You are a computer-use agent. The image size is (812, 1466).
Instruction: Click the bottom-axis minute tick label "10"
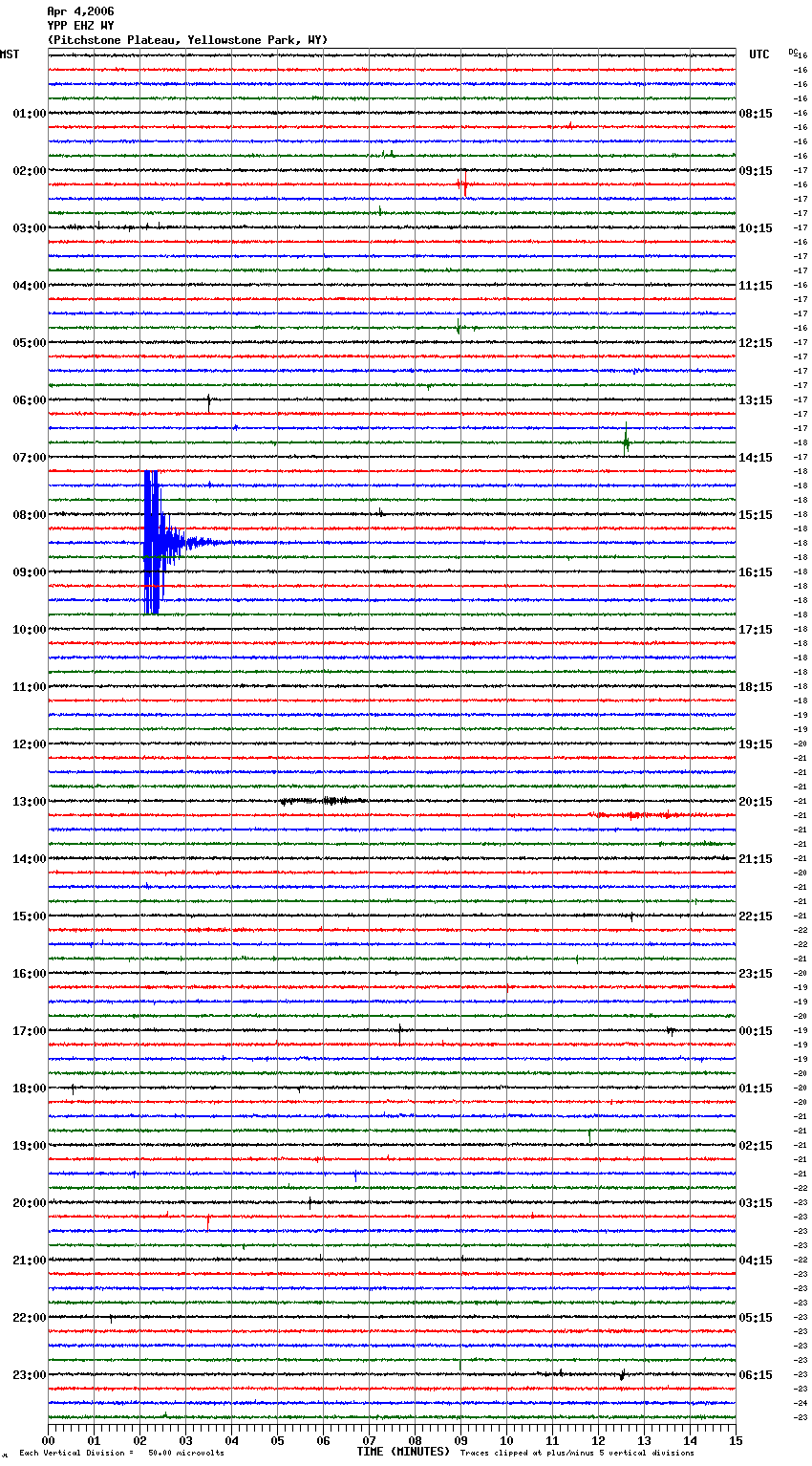[x=506, y=1441]
